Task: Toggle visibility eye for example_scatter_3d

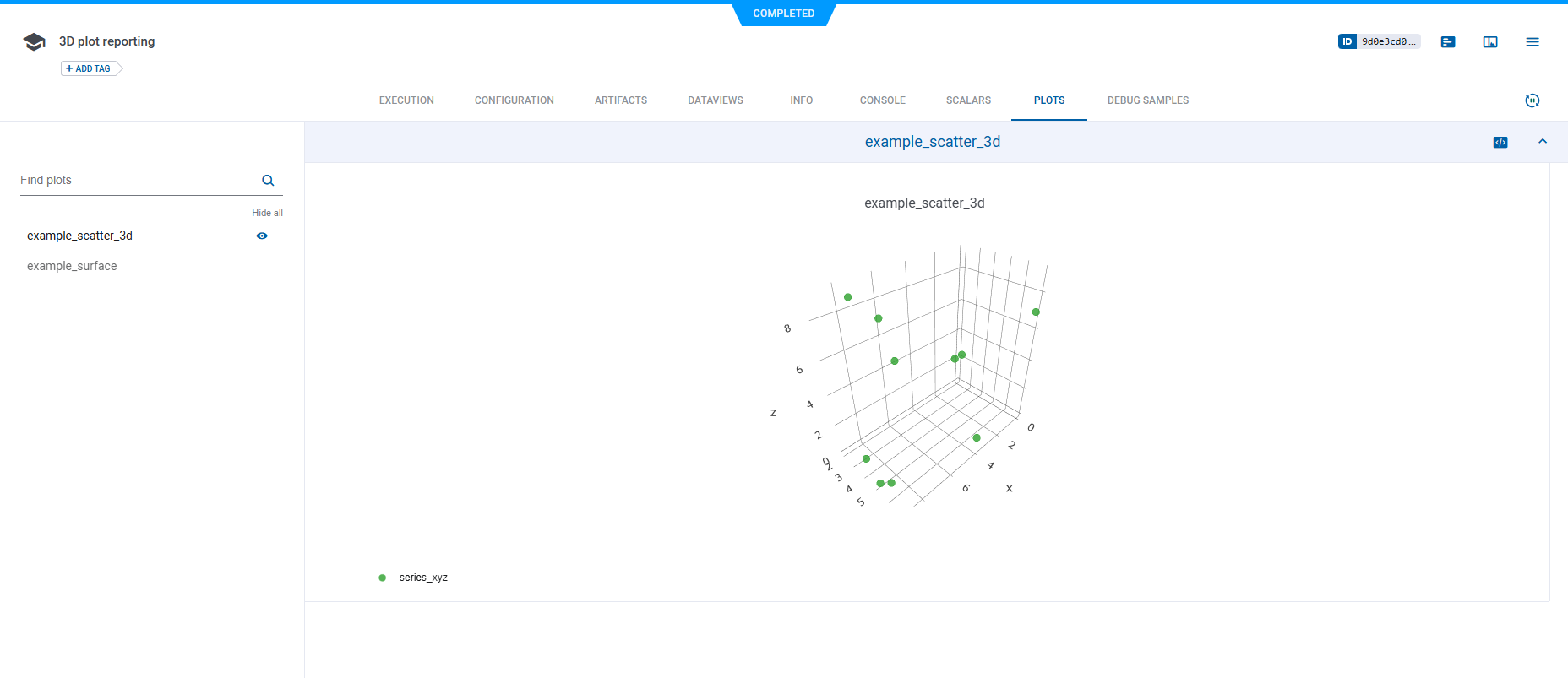Action: click(262, 236)
